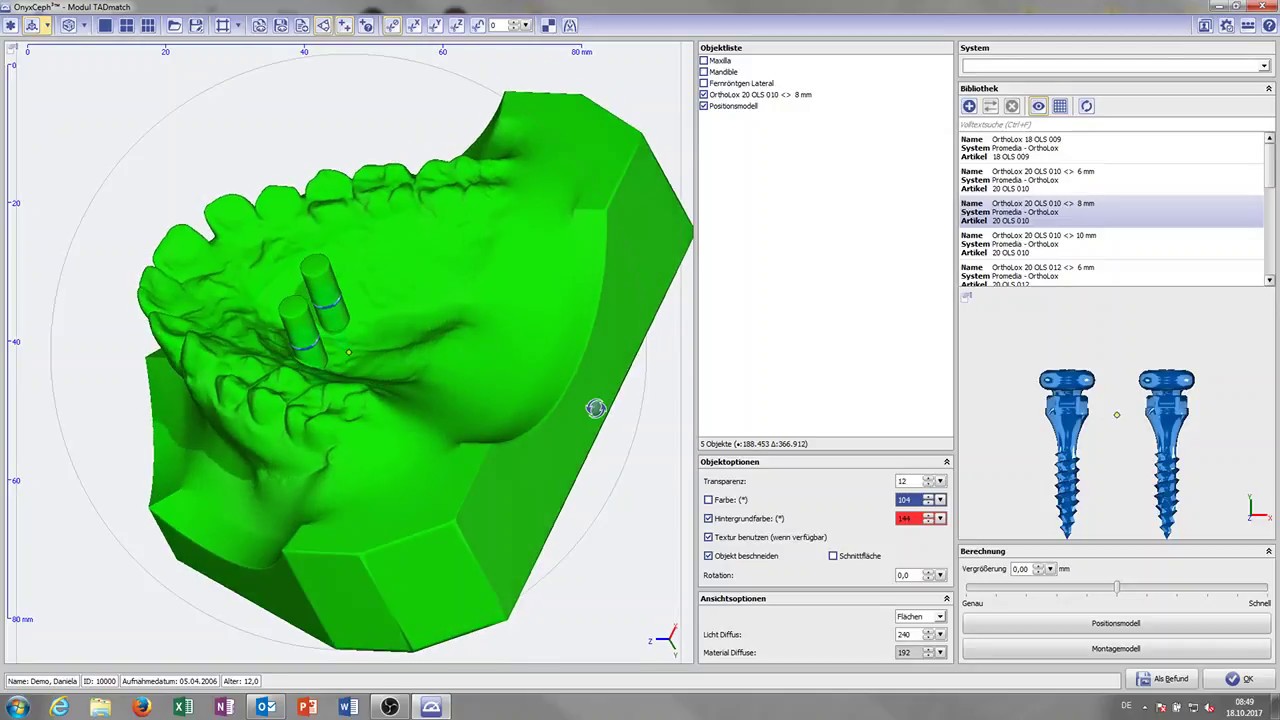1280x720 pixels.
Task: Open Outlook from the taskbar
Action: click(266, 707)
